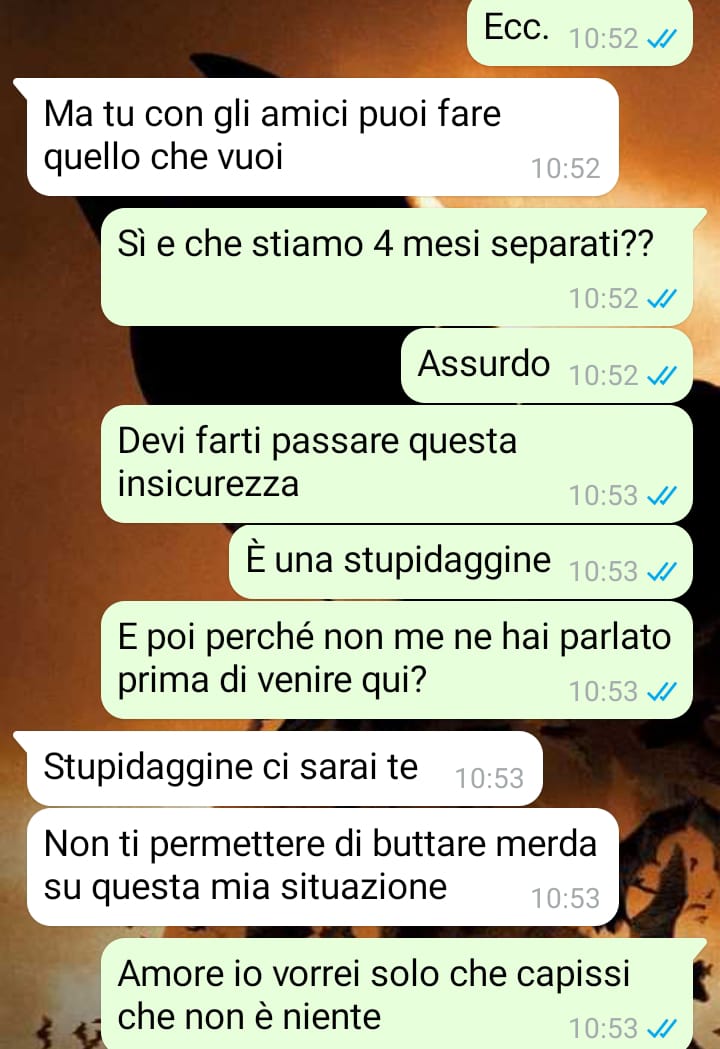
Task: Click the blue ticks on 'È una stupidaggine' message
Action: (661, 572)
